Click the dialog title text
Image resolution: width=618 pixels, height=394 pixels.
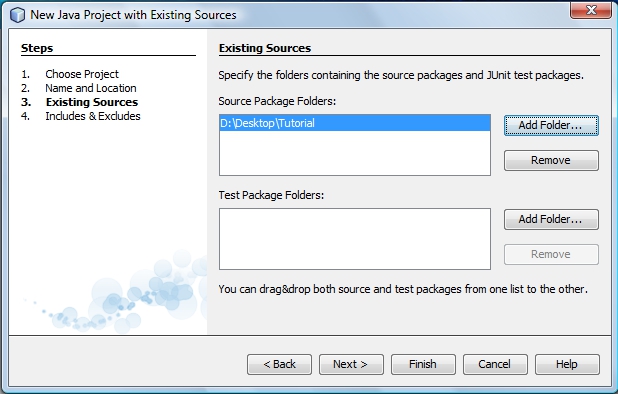point(133,15)
